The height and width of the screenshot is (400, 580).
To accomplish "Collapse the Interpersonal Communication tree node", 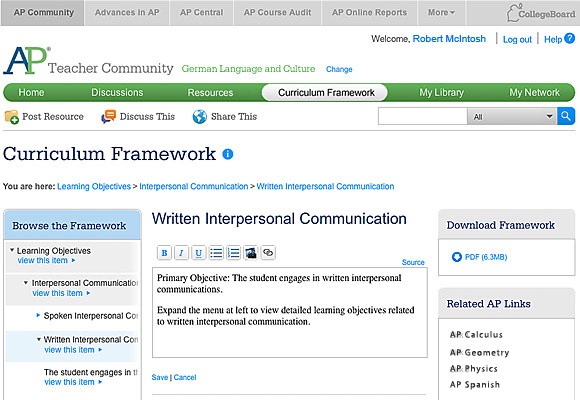I will [x=26, y=283].
